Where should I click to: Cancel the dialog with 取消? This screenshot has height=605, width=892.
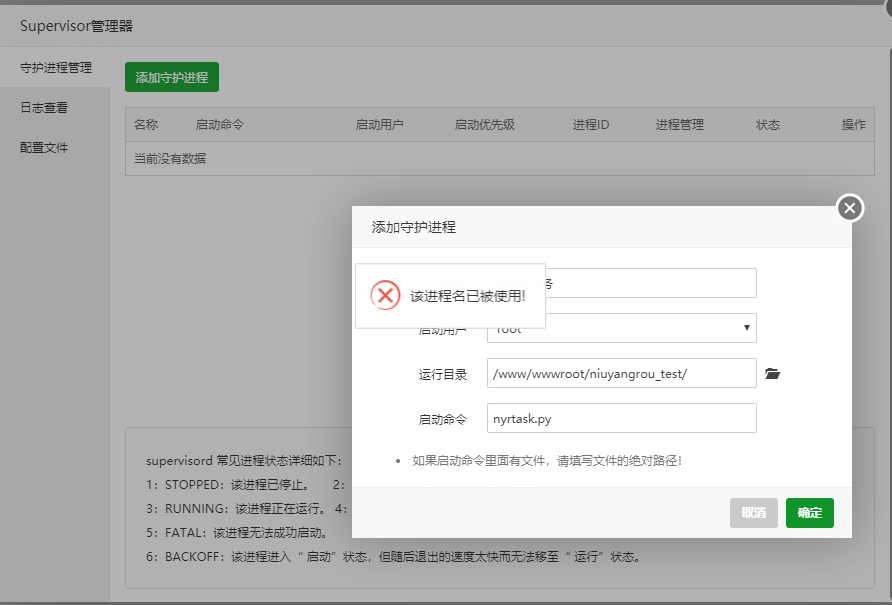(x=754, y=513)
